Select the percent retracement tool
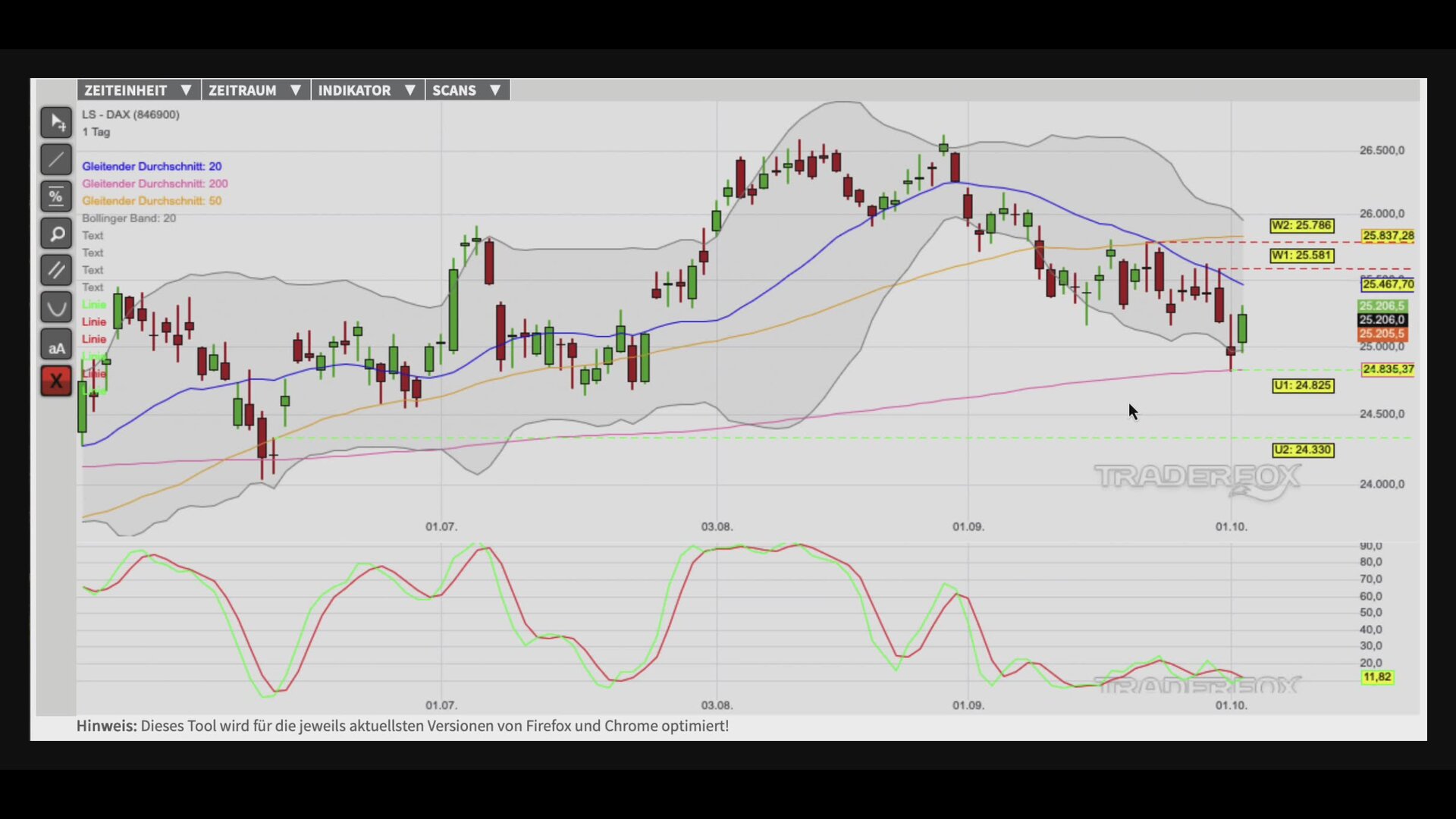Screen dimensions: 1456x819 click(x=56, y=196)
